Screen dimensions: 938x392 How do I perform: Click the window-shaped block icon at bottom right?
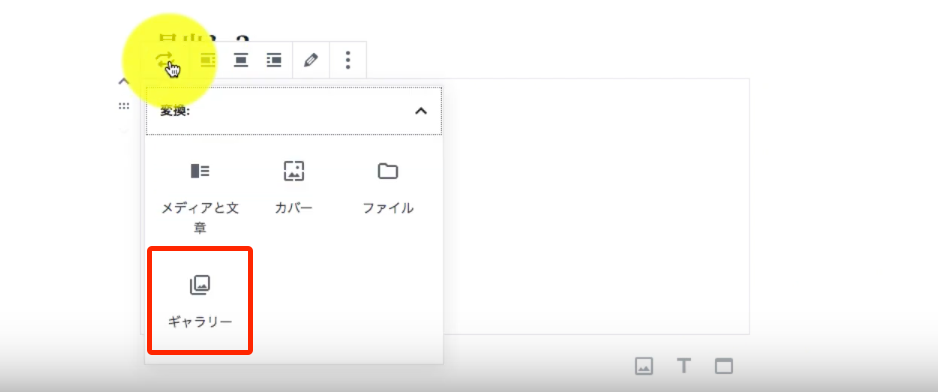[x=724, y=366]
